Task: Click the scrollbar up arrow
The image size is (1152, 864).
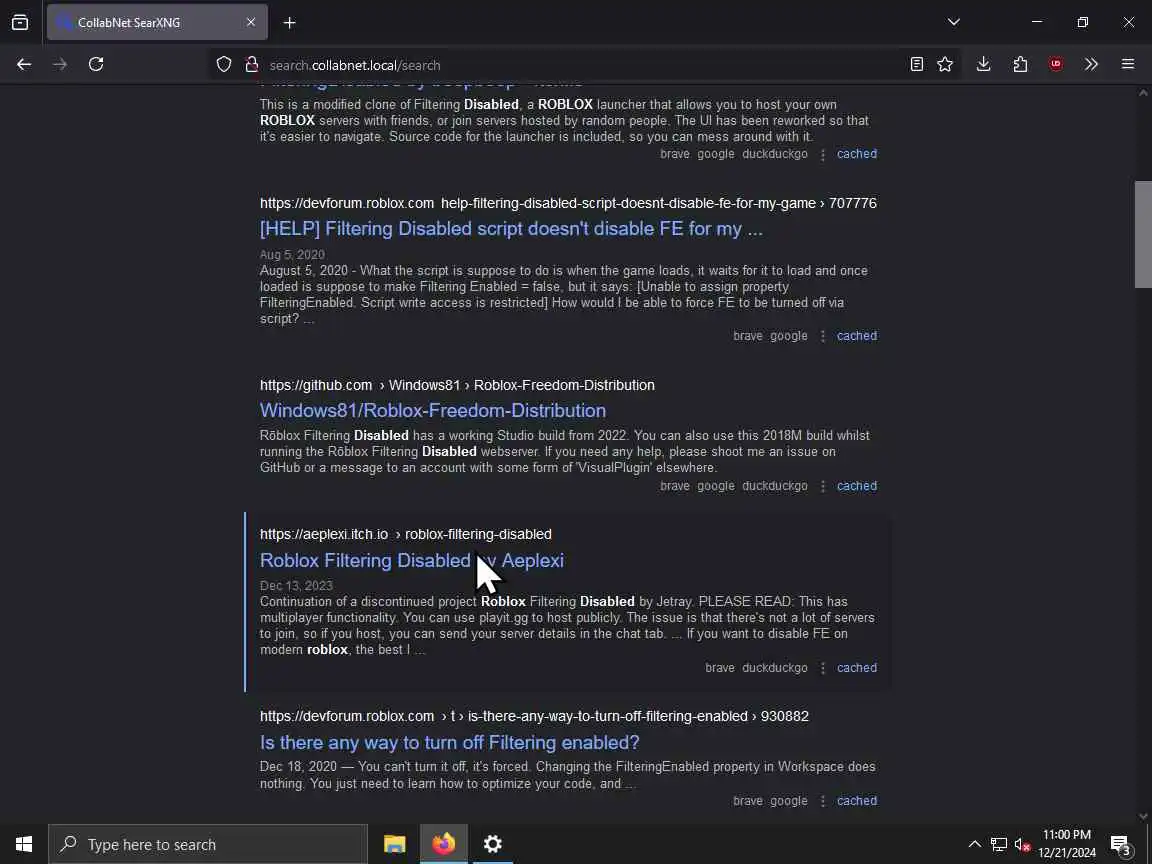Action: (1143, 93)
